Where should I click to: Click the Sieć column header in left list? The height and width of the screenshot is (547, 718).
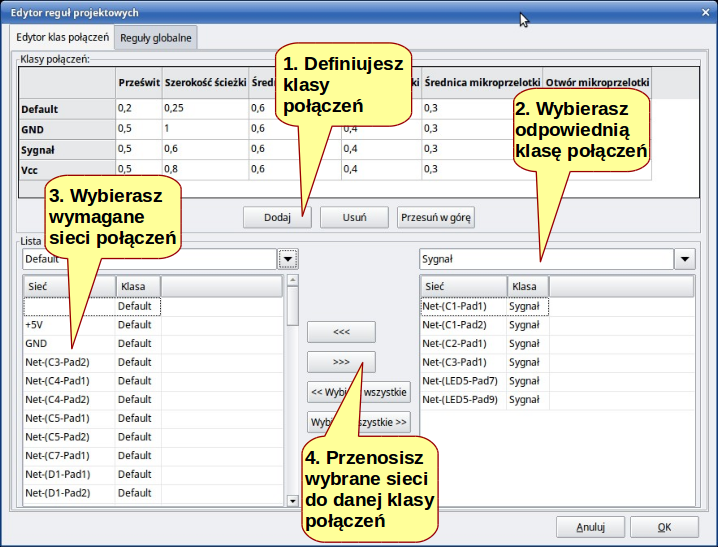point(70,287)
